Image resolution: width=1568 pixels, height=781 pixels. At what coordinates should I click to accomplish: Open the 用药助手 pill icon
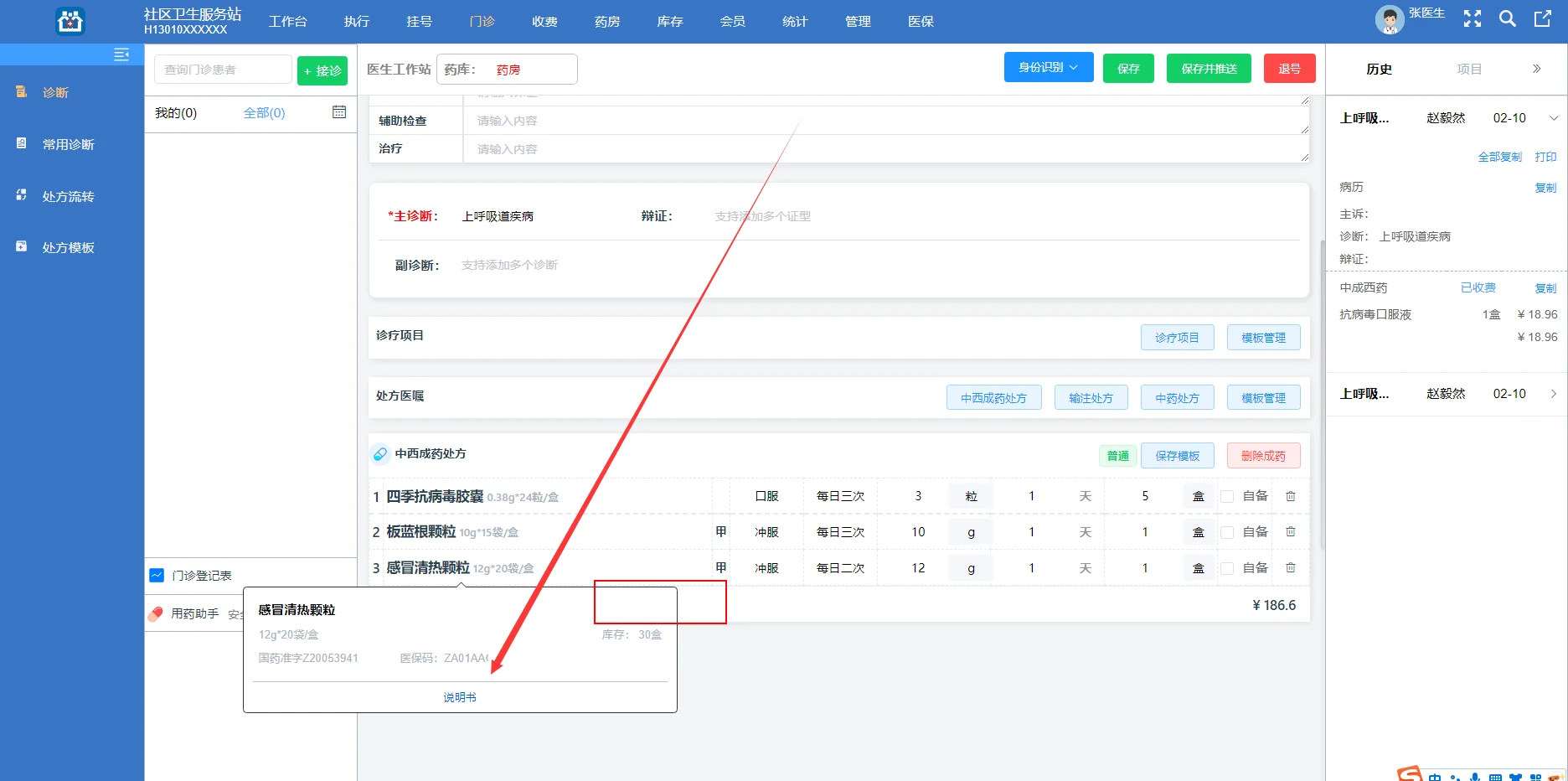coord(156,613)
